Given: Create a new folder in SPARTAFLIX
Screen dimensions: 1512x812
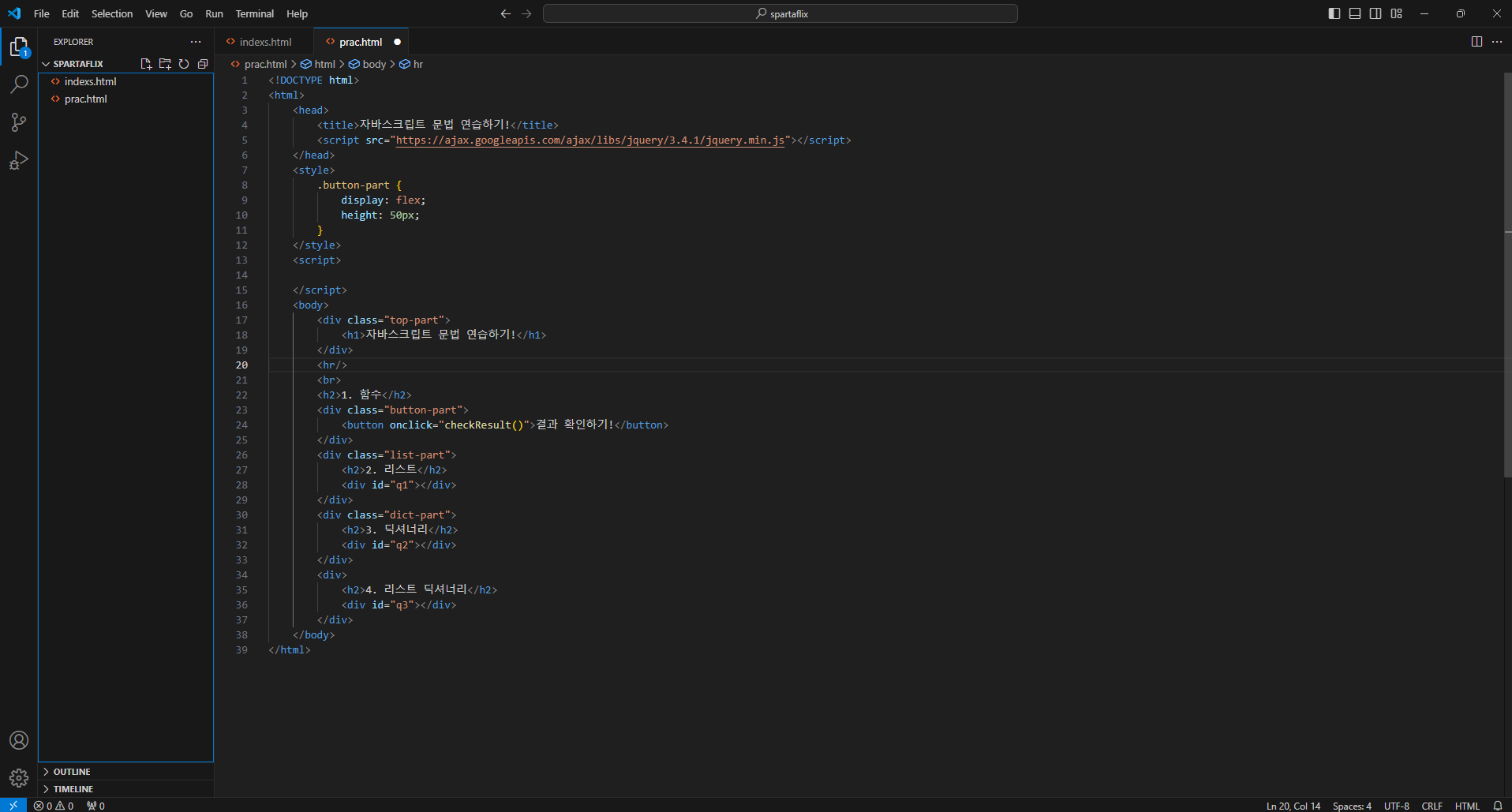Looking at the screenshot, I should point(165,64).
